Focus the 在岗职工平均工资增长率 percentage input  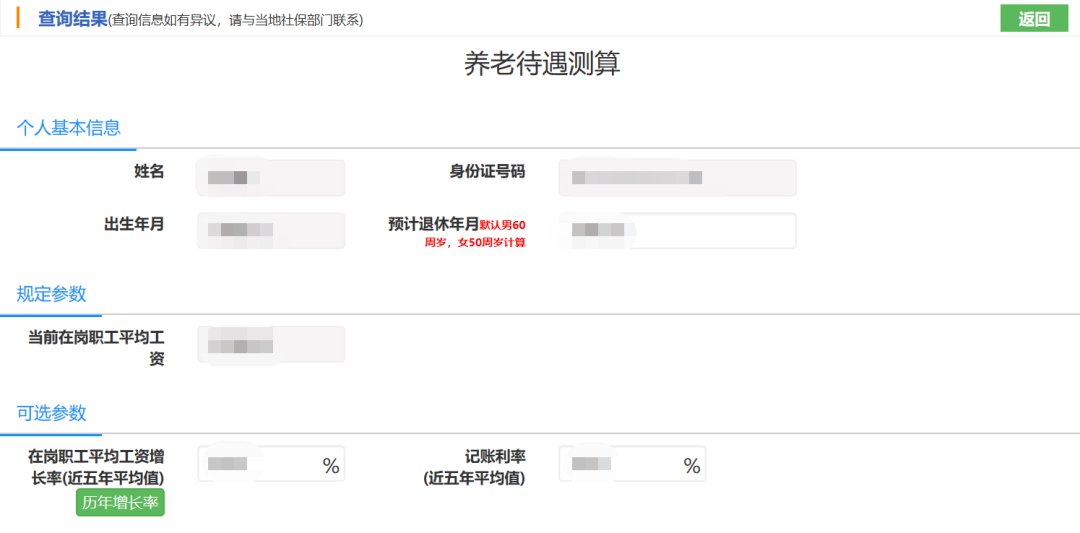tap(260, 464)
